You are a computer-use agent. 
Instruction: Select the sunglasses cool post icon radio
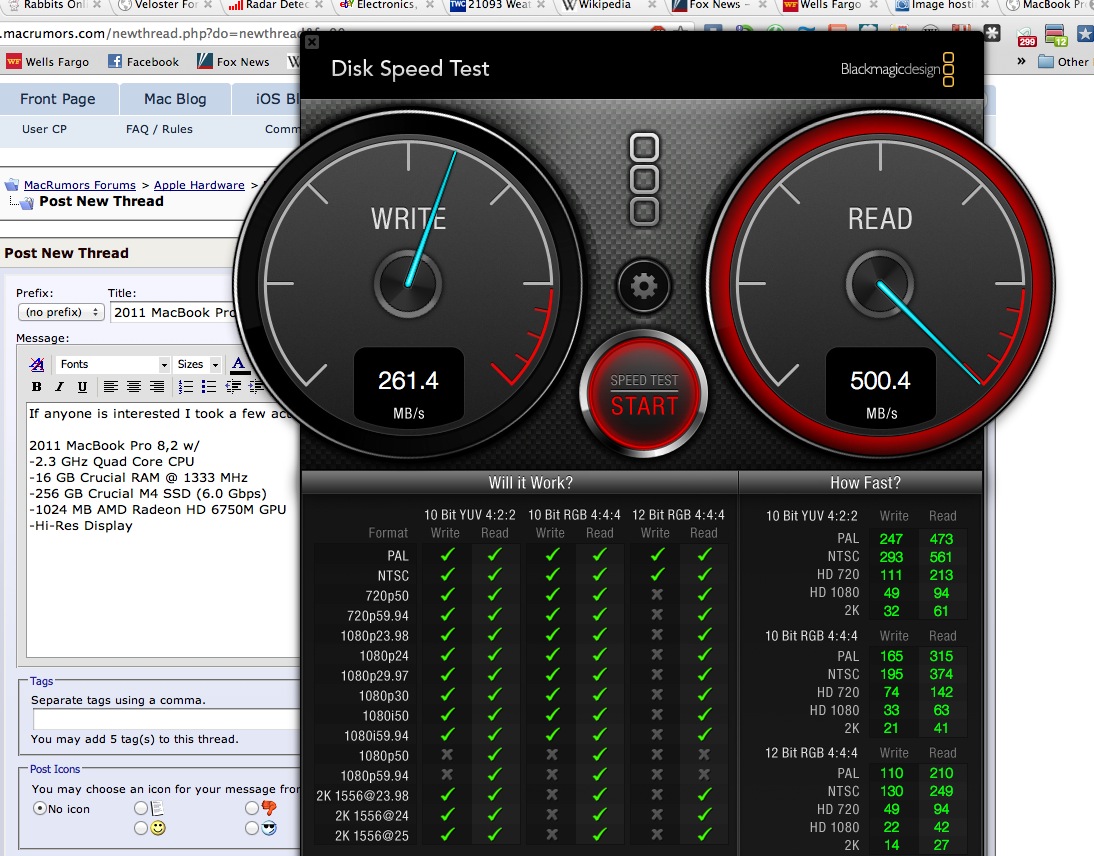(252, 828)
